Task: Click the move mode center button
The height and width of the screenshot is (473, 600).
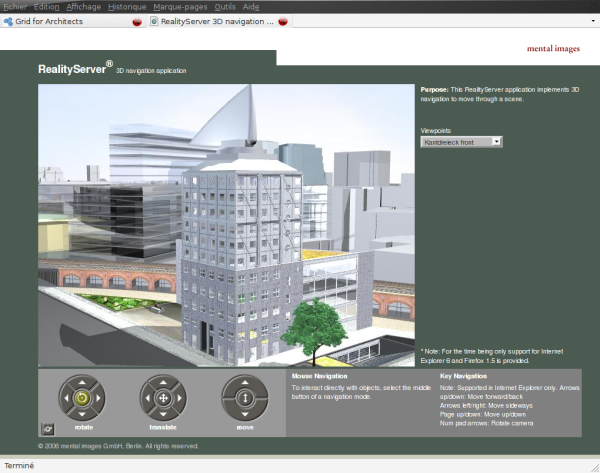Action: click(x=244, y=398)
